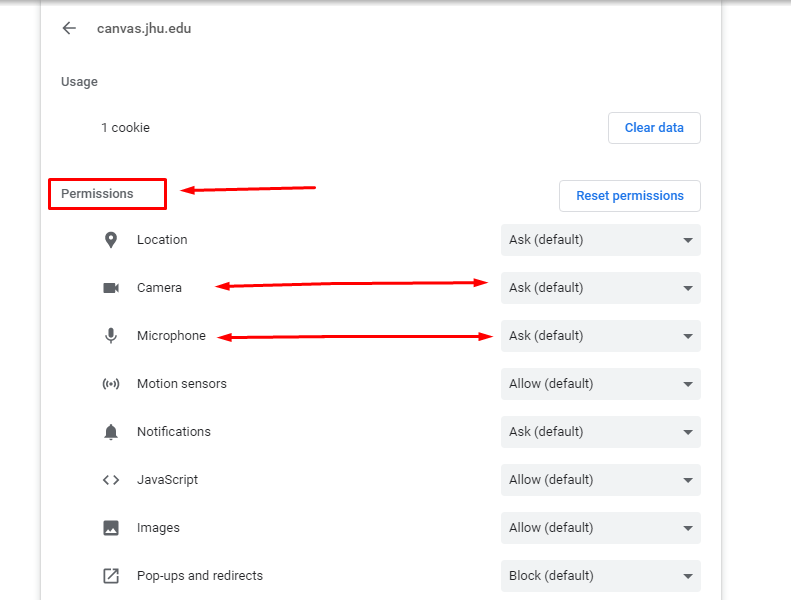Open the Pop-ups and redirects dropdown
This screenshot has height=600, width=791.
[600, 575]
